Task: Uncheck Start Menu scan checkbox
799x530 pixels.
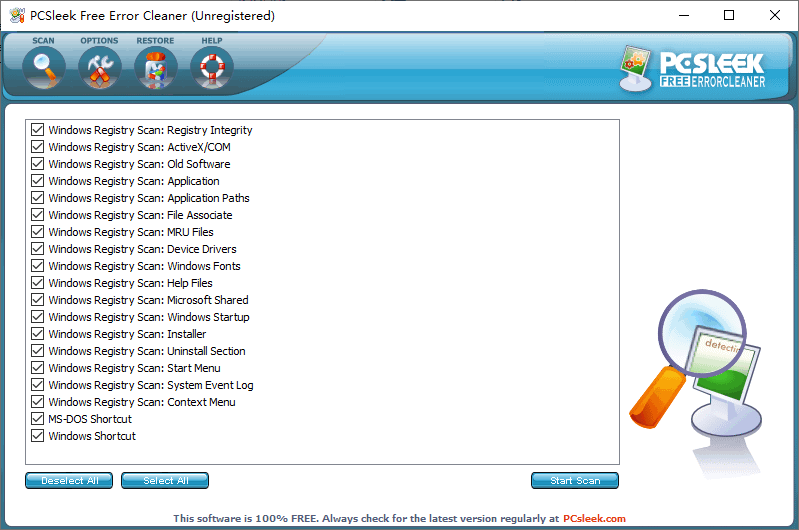Action: click(37, 367)
